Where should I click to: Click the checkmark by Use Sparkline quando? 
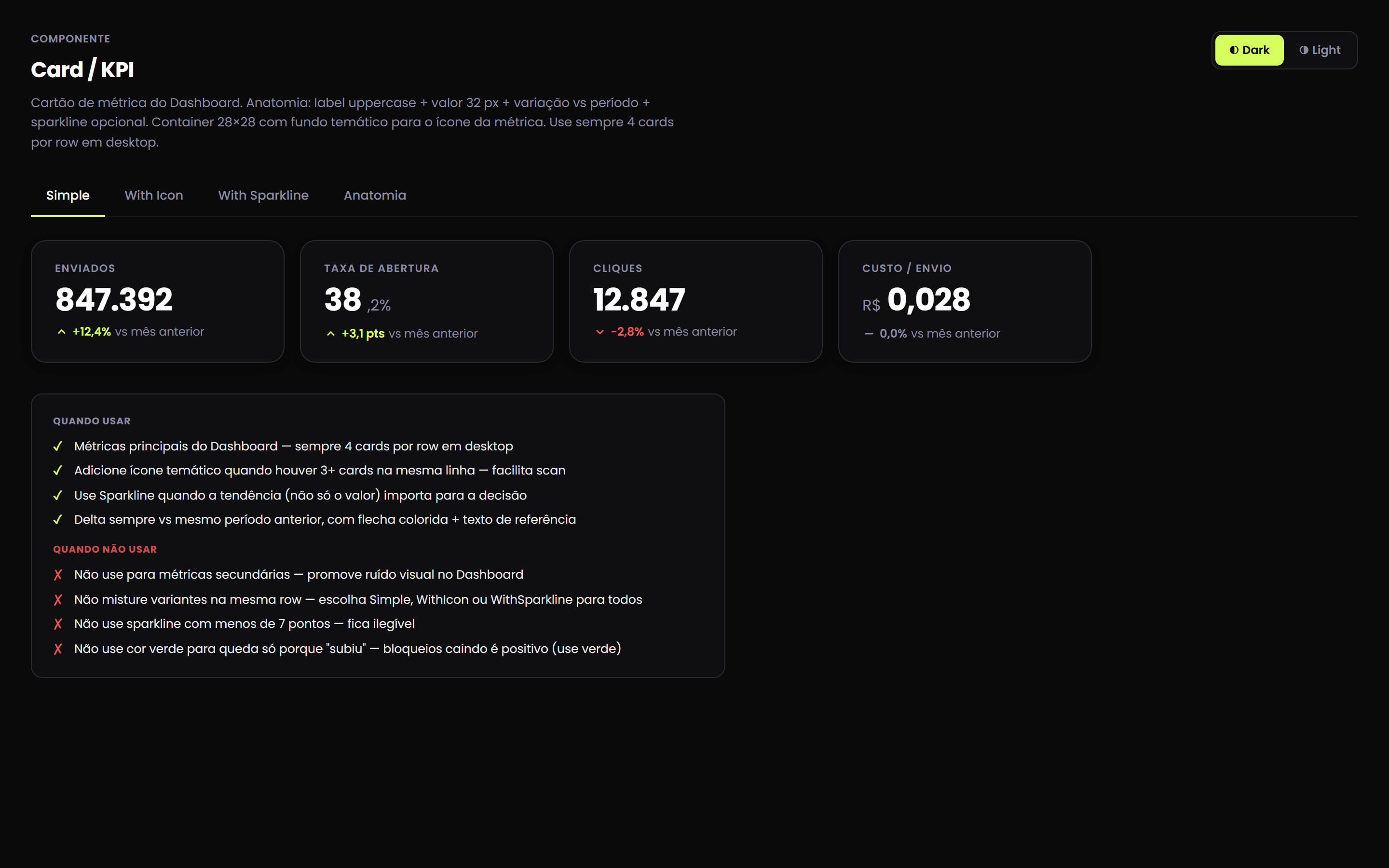[57, 495]
